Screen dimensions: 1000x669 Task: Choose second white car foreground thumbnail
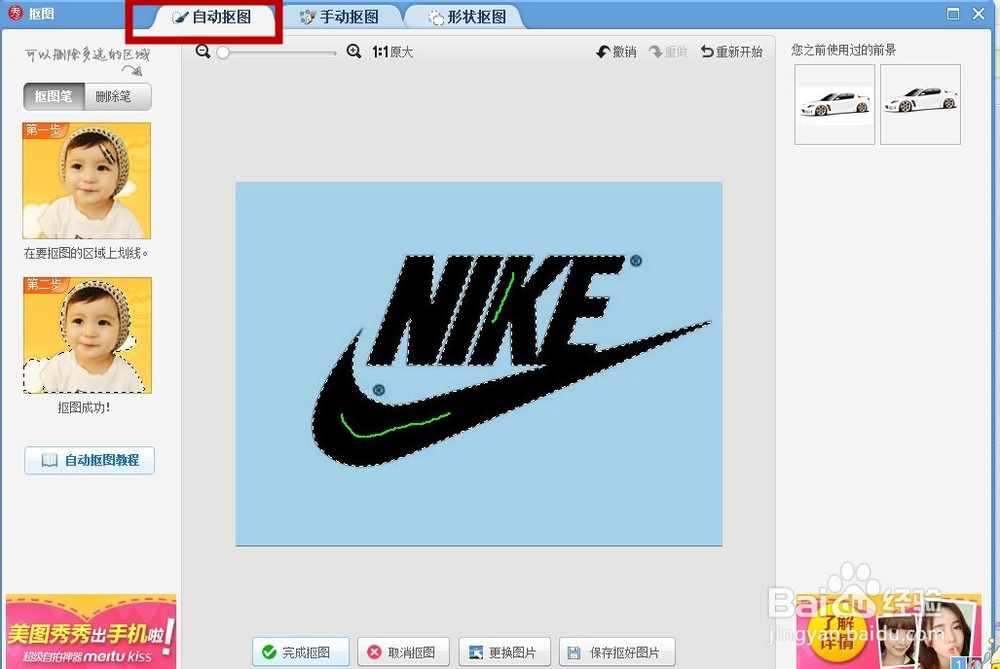pos(920,104)
